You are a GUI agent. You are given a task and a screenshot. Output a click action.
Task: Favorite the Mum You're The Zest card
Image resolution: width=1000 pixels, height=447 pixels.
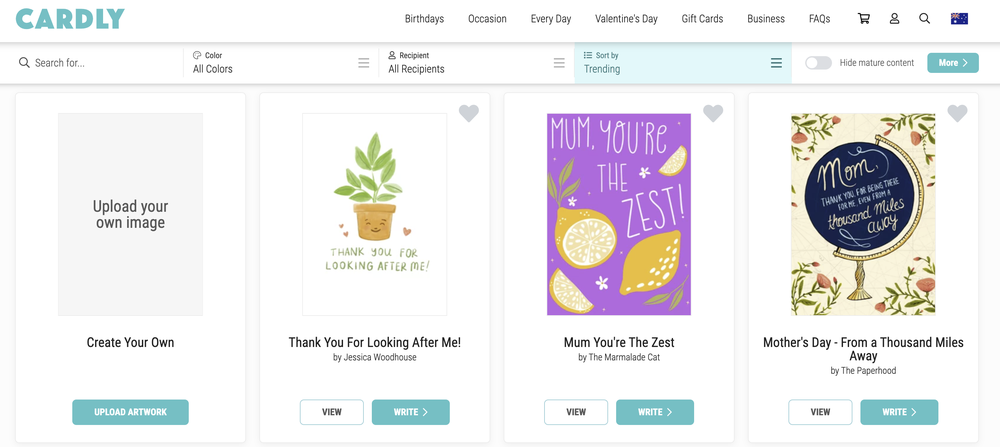(x=713, y=114)
